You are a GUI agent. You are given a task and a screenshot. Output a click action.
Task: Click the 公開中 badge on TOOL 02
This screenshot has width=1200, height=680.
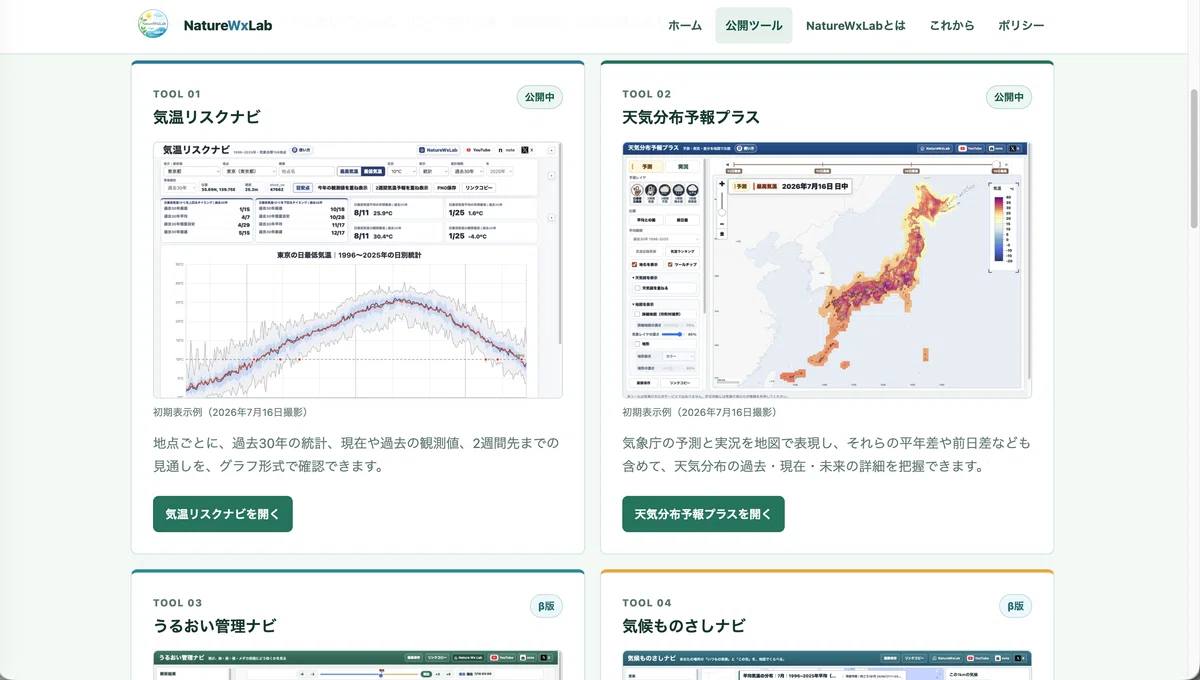point(1009,97)
